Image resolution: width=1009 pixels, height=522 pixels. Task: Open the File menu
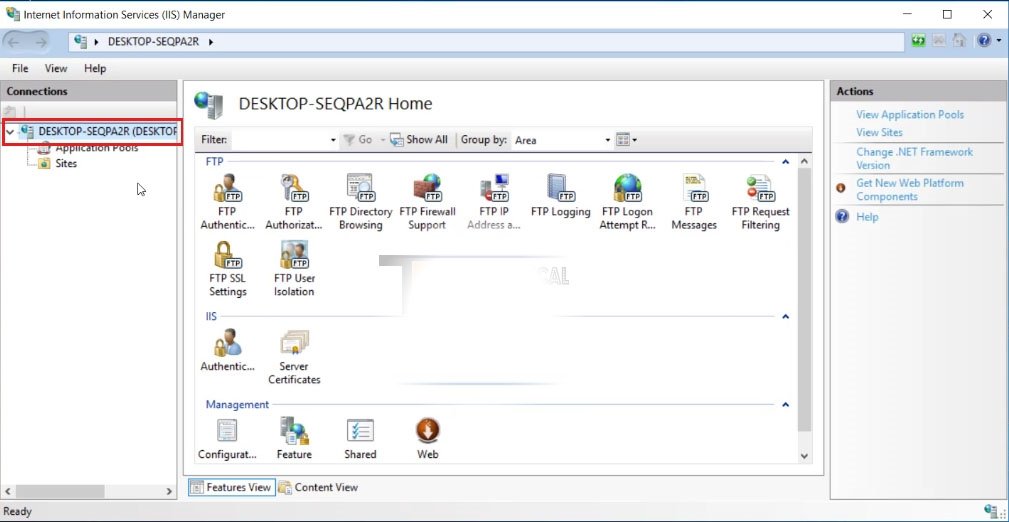point(20,68)
